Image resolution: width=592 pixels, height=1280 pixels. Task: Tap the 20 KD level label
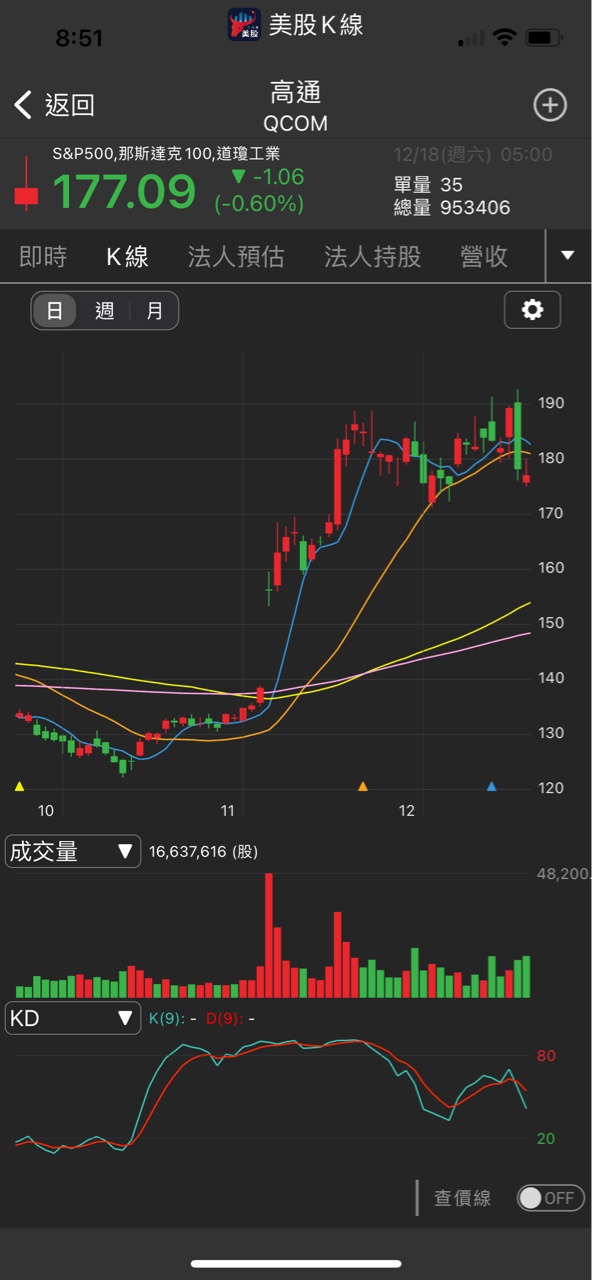[546, 1139]
